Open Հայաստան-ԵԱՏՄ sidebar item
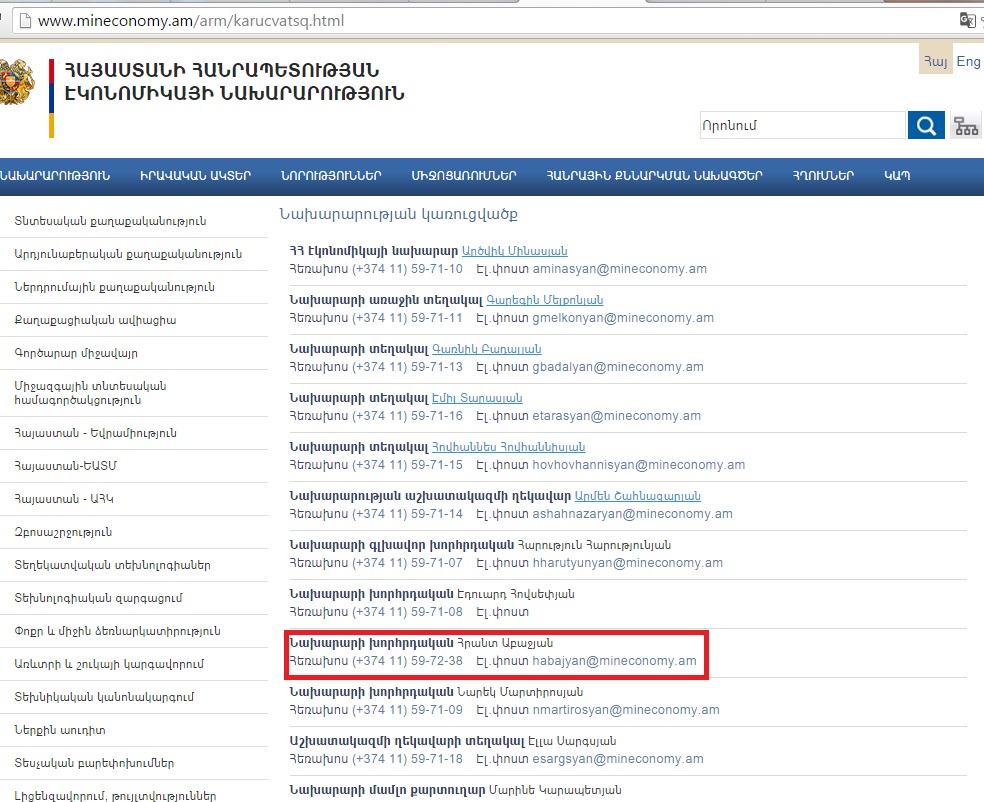The width and height of the screenshot is (984, 802). pos(65,466)
